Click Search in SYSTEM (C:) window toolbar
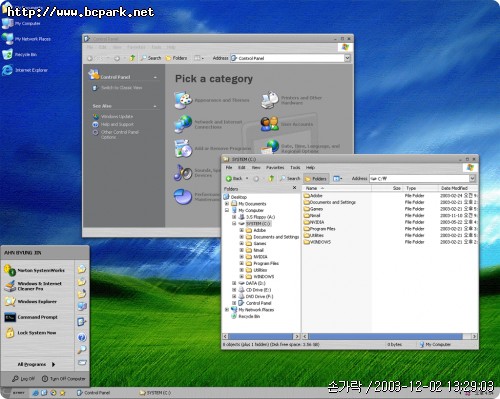The height and width of the screenshot is (399, 500). 290,178
